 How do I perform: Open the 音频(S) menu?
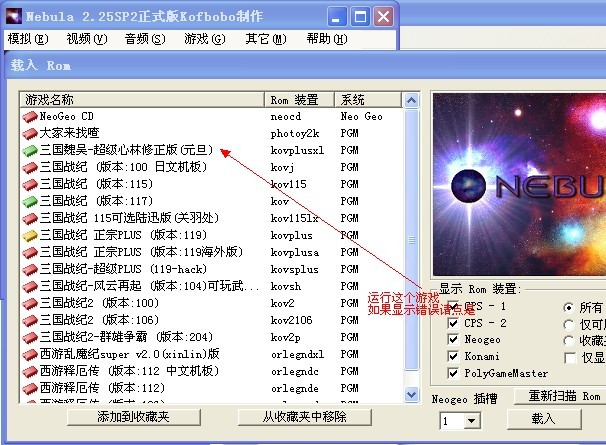[x=145, y=39]
